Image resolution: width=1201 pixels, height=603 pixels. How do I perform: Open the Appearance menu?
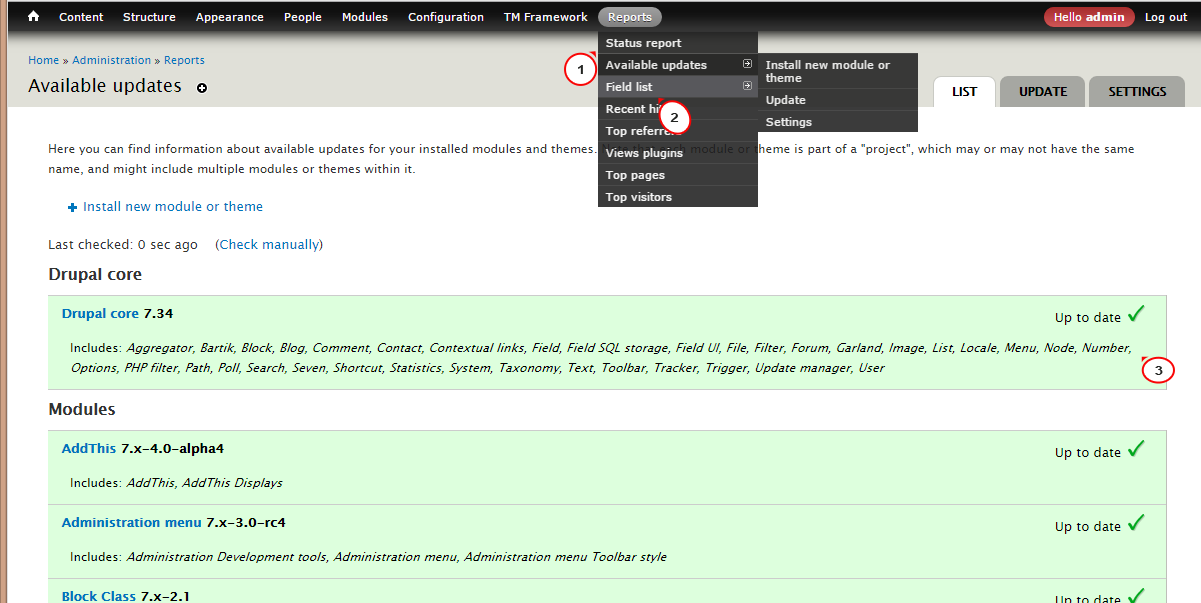[x=230, y=17]
